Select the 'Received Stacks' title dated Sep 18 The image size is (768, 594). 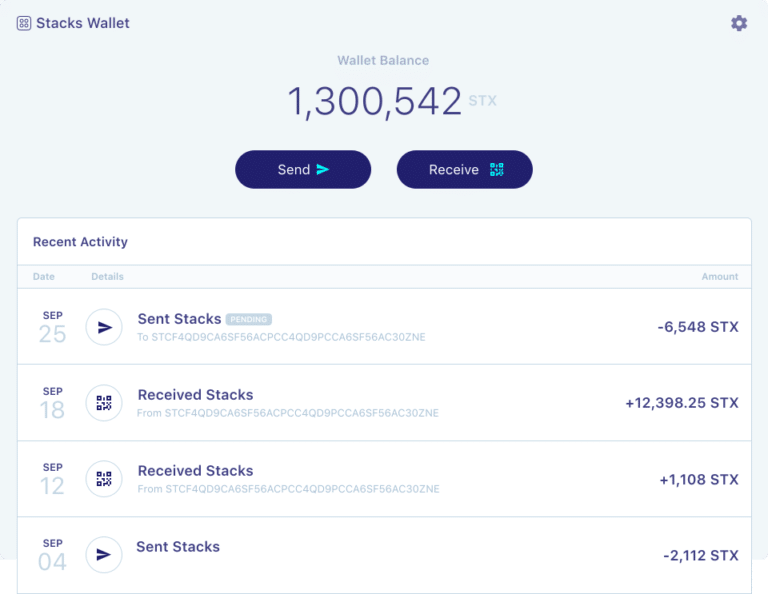pos(195,395)
